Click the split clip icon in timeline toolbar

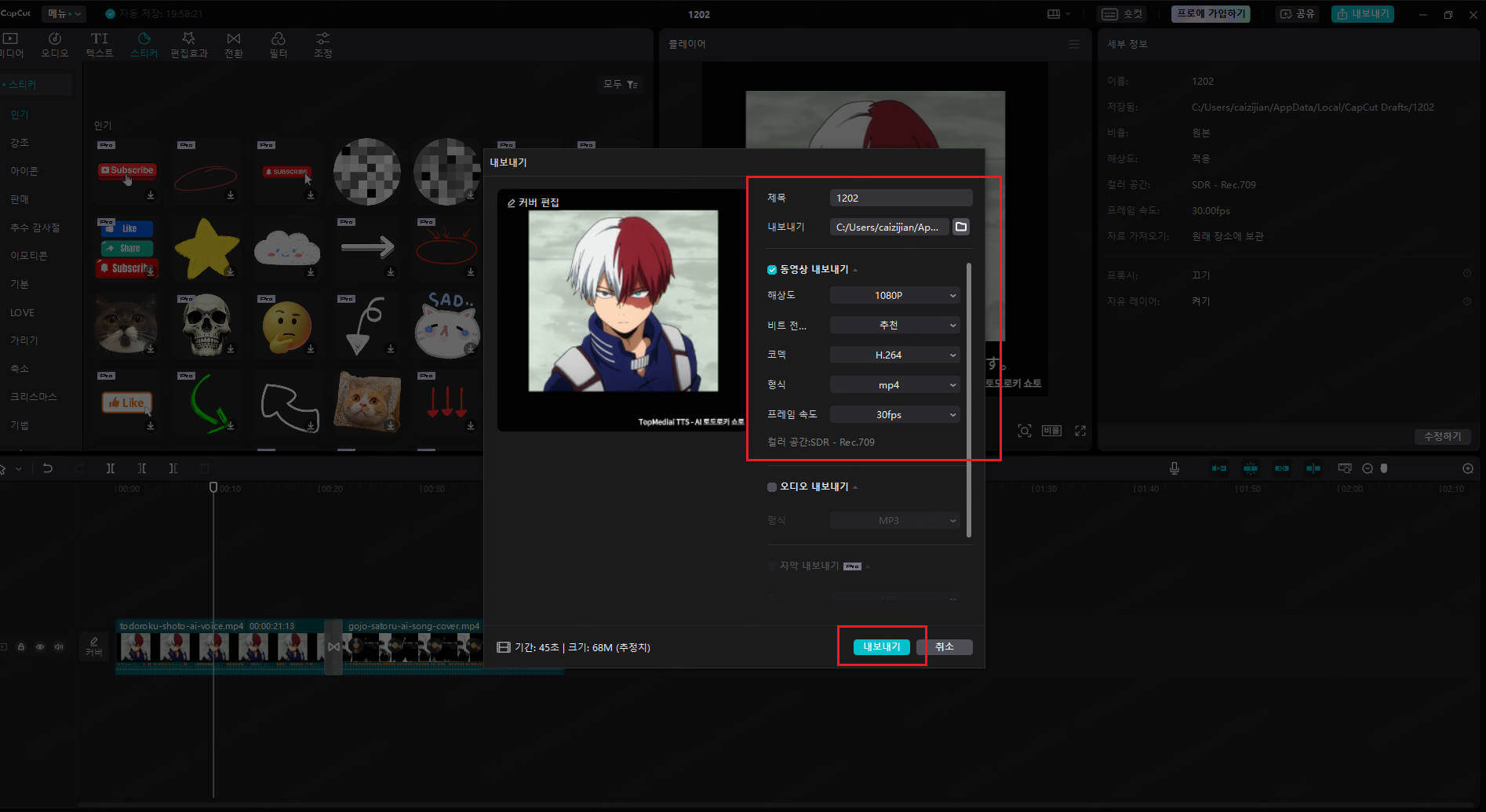[111, 468]
